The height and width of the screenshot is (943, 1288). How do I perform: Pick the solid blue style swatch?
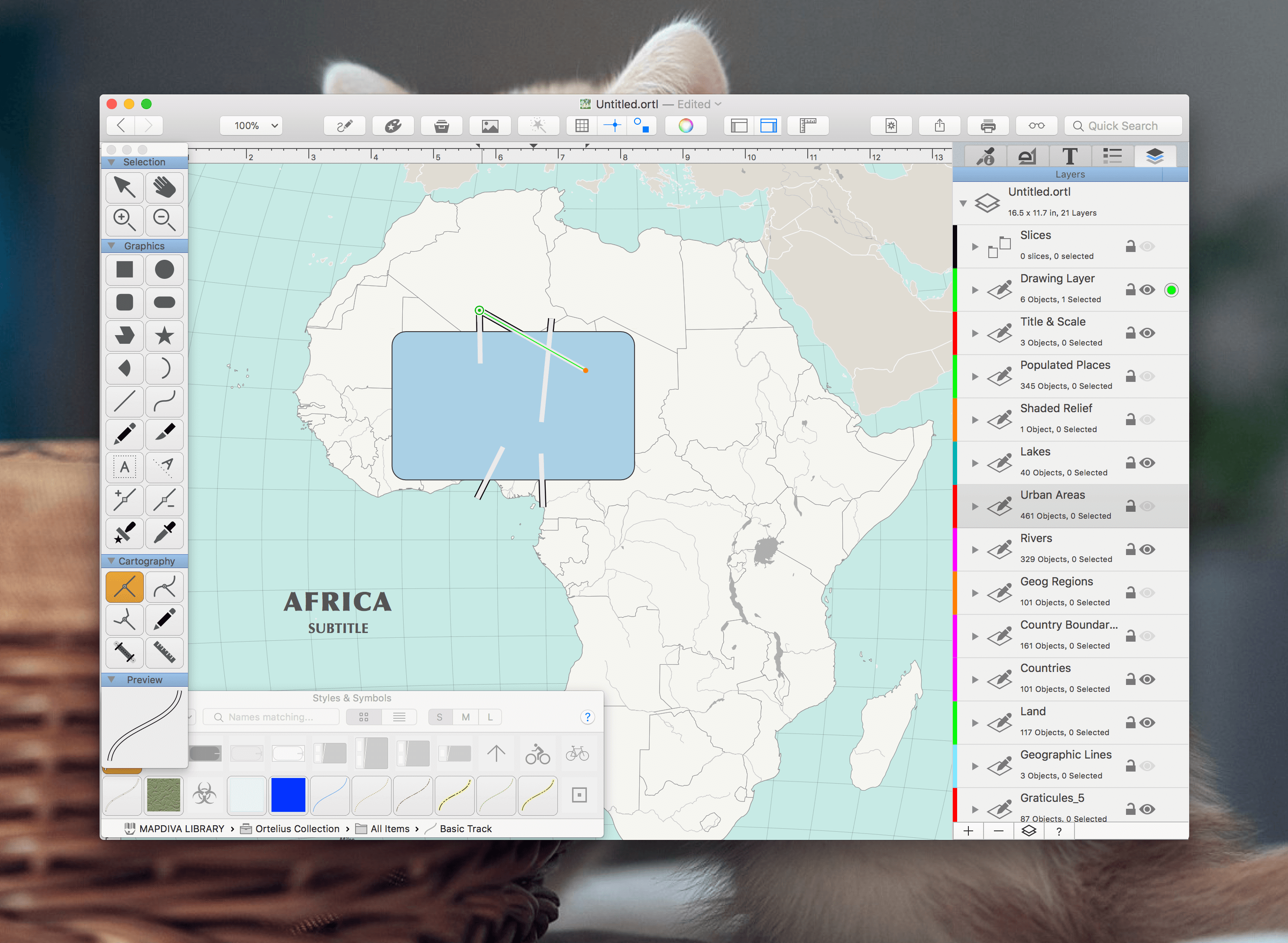point(288,794)
